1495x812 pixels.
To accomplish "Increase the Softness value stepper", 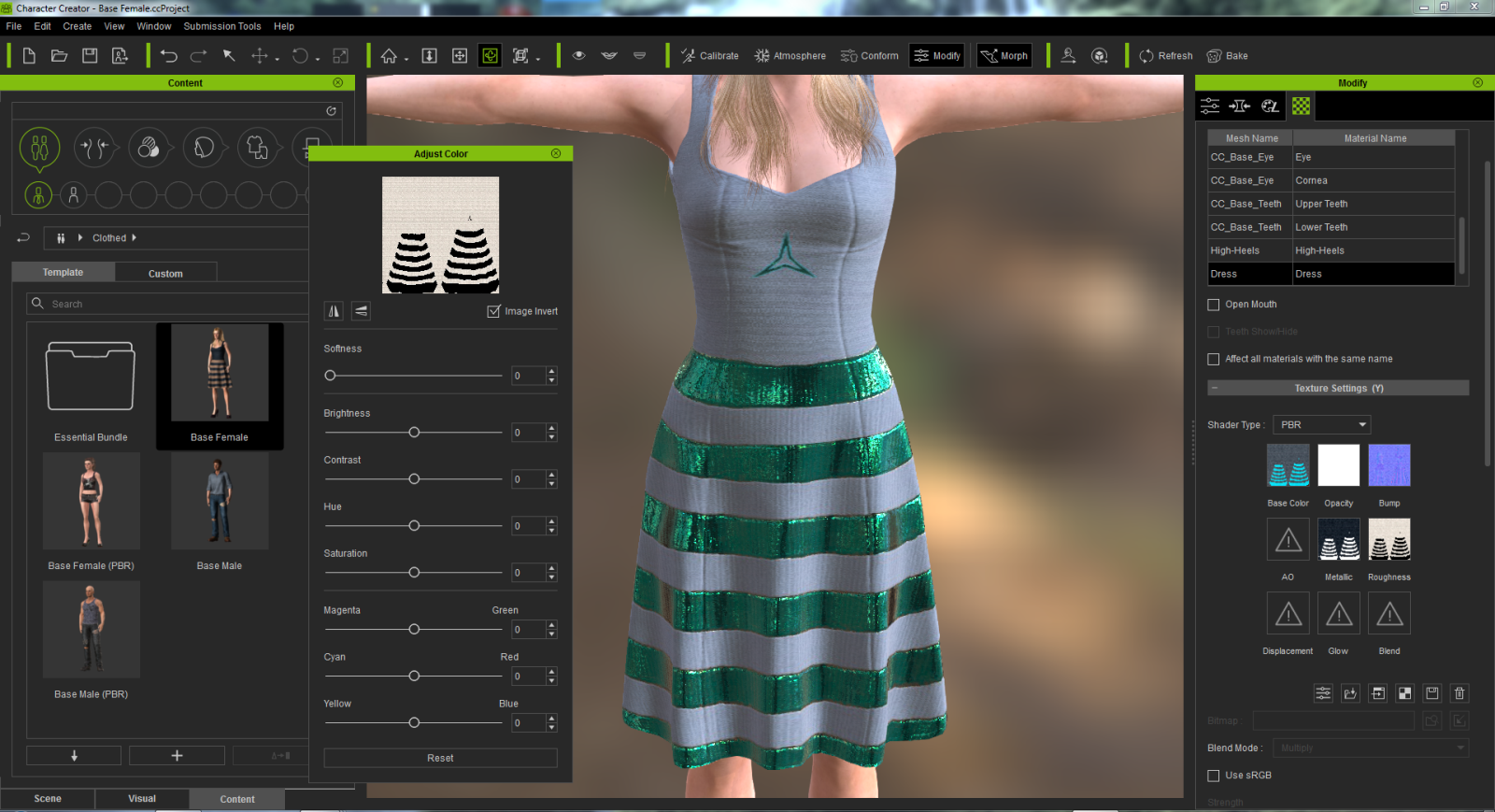I will coord(551,371).
